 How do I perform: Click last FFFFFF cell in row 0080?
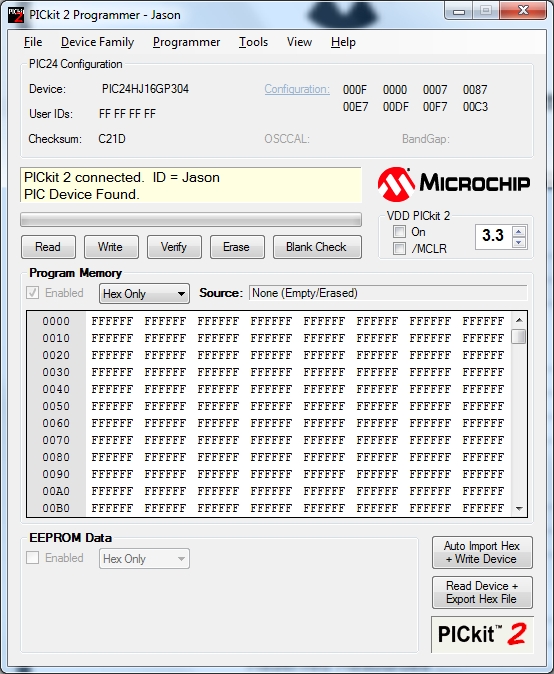click(x=483, y=457)
